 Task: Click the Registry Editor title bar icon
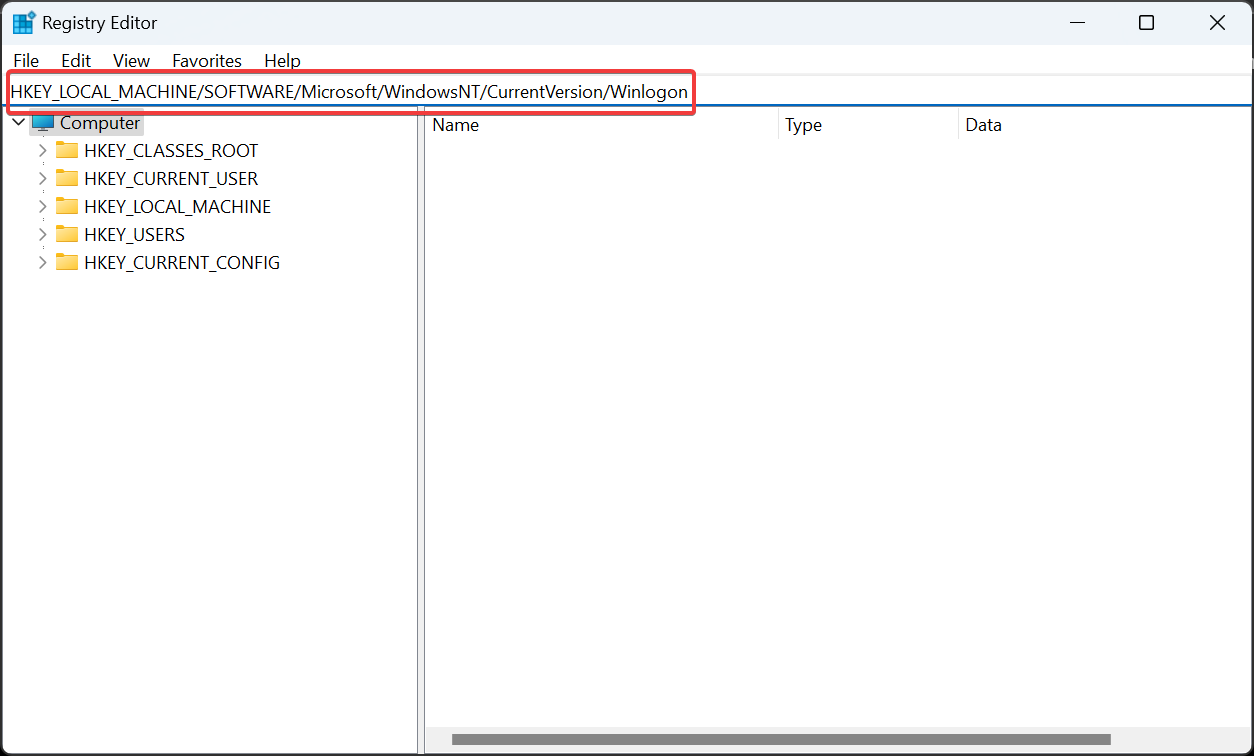tap(23, 23)
